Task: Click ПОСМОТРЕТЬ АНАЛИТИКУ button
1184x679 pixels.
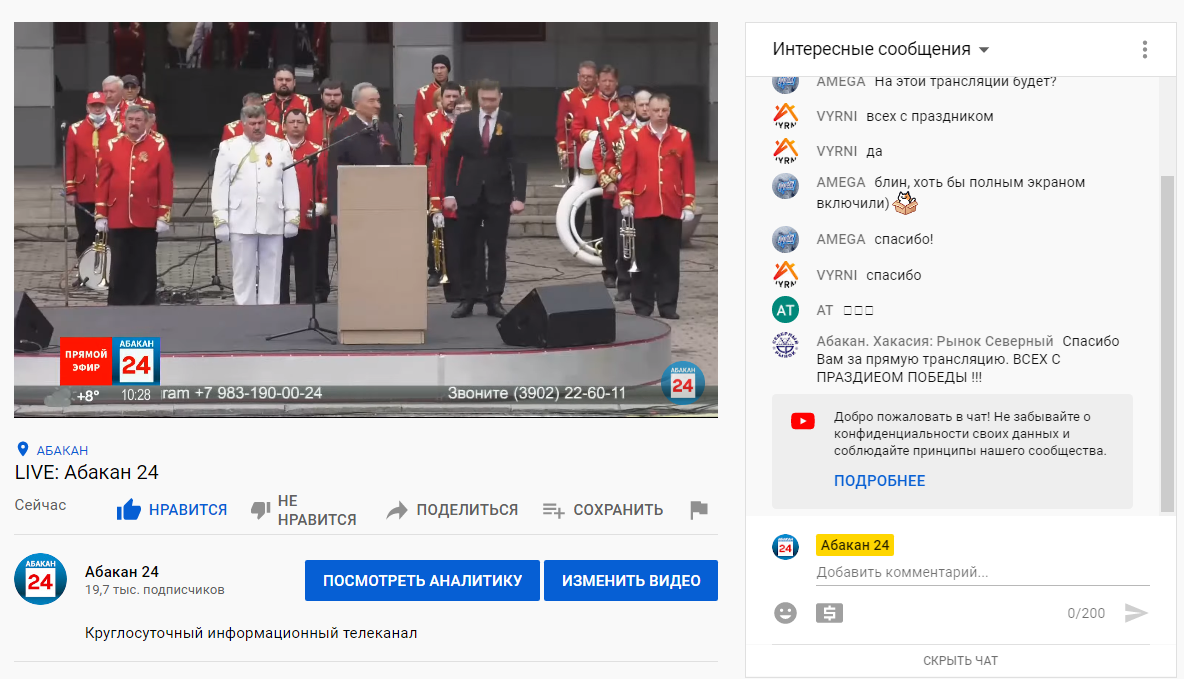Action: coord(422,580)
